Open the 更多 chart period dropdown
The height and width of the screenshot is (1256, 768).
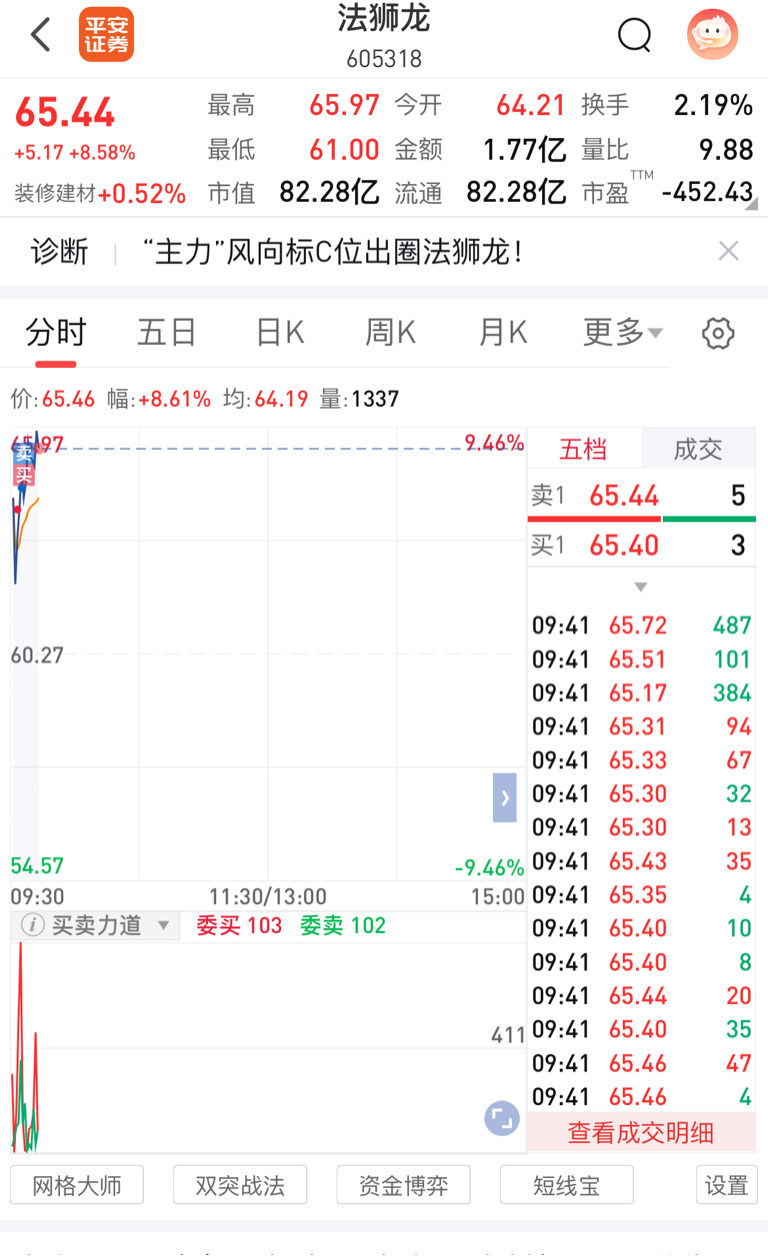(622, 332)
